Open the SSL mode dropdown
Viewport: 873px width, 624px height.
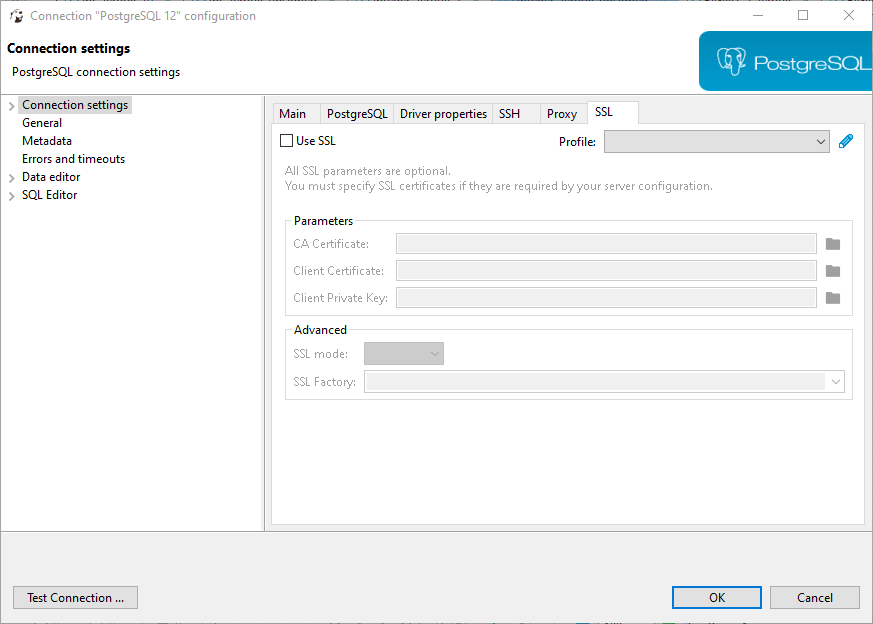404,353
